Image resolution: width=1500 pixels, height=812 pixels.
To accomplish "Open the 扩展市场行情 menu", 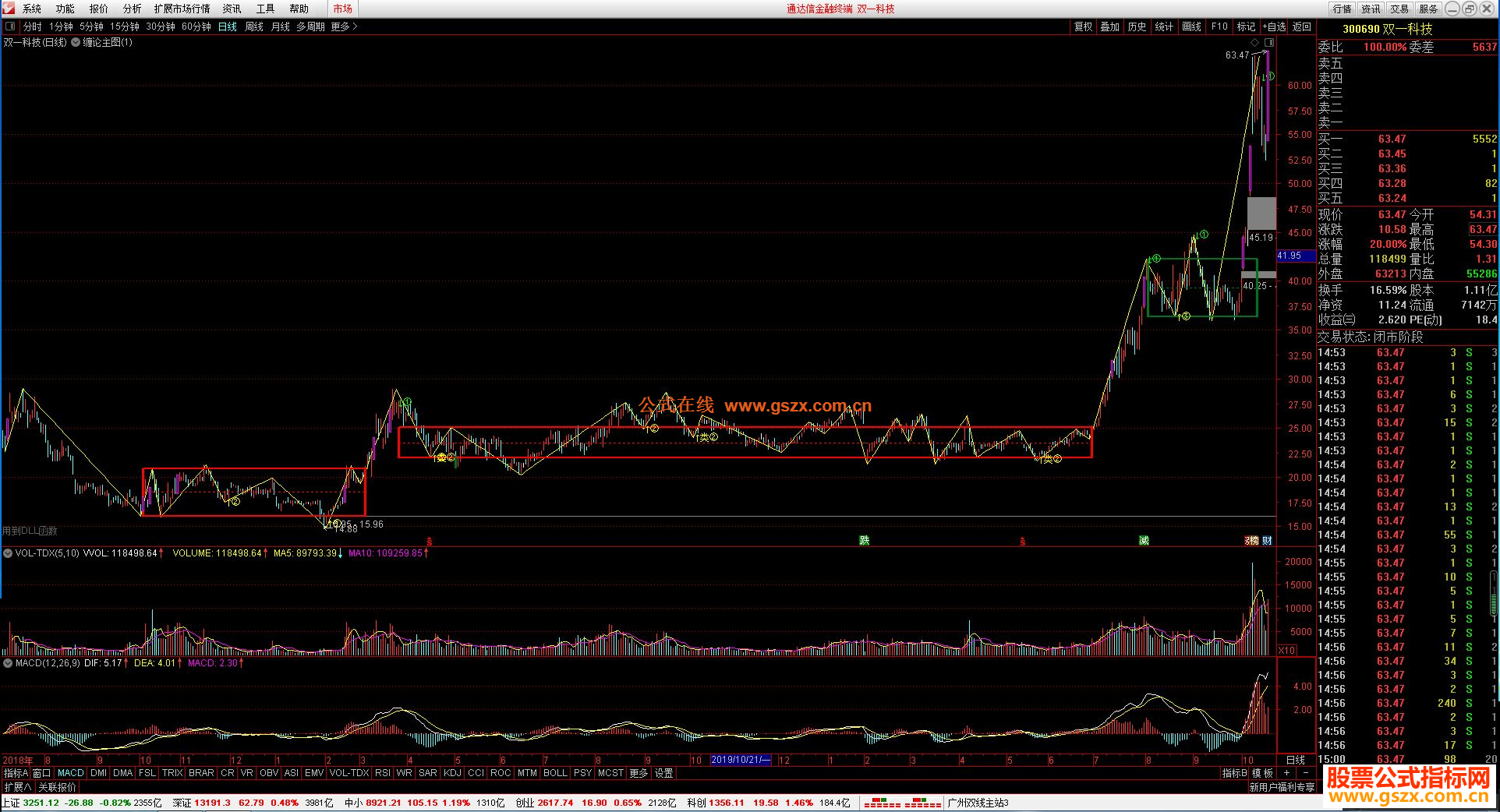I will pyautogui.click(x=182, y=9).
